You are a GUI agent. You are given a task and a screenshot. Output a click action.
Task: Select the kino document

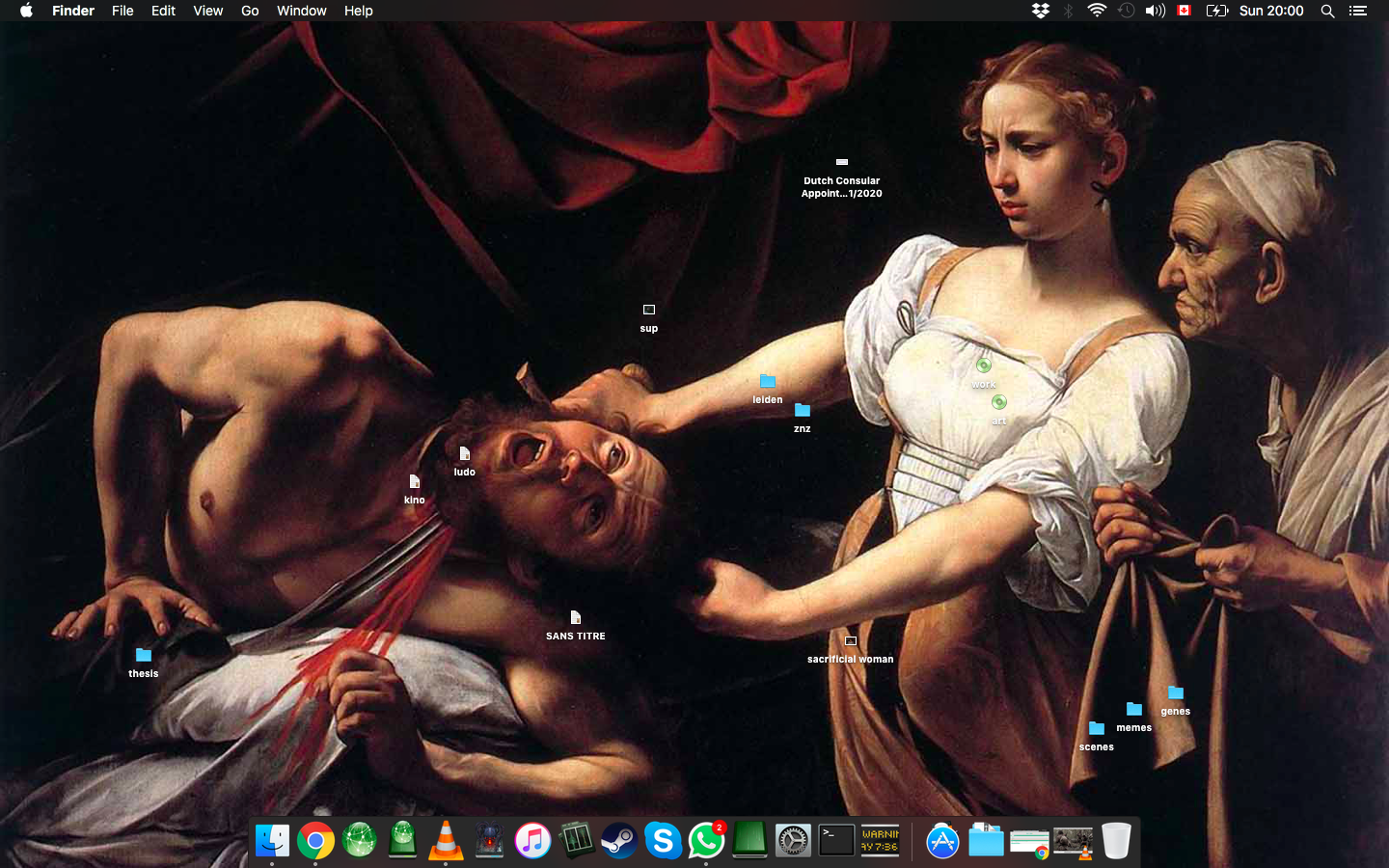pyautogui.click(x=414, y=489)
